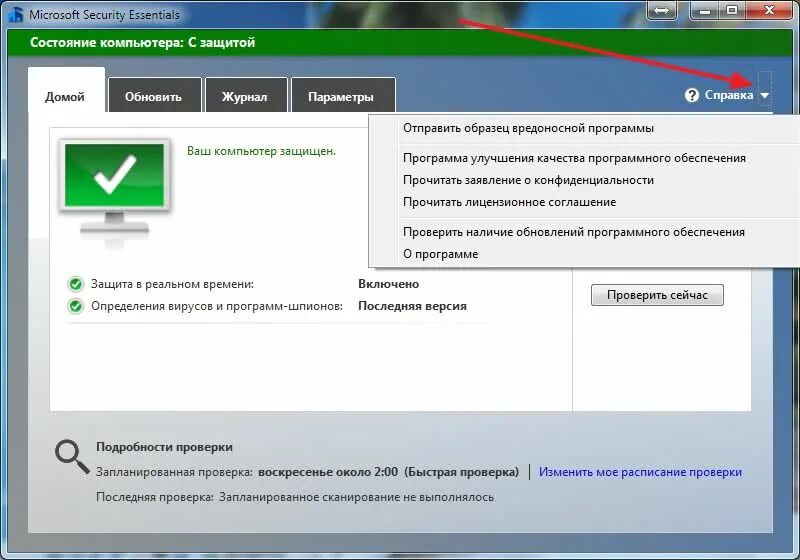This screenshot has height=560, width=800.
Task: Open Изменить мое расписание проверки link
Action: click(640, 472)
